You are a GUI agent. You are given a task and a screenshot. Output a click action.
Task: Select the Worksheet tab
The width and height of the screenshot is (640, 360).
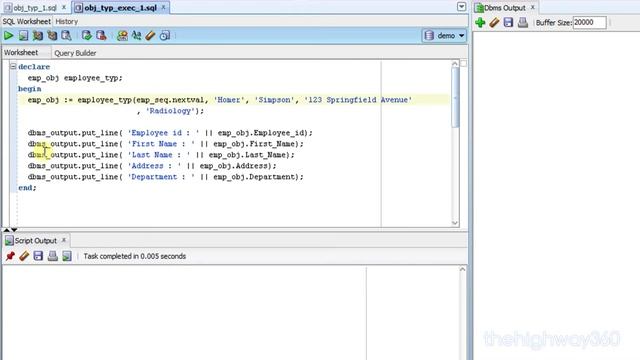[21, 53]
